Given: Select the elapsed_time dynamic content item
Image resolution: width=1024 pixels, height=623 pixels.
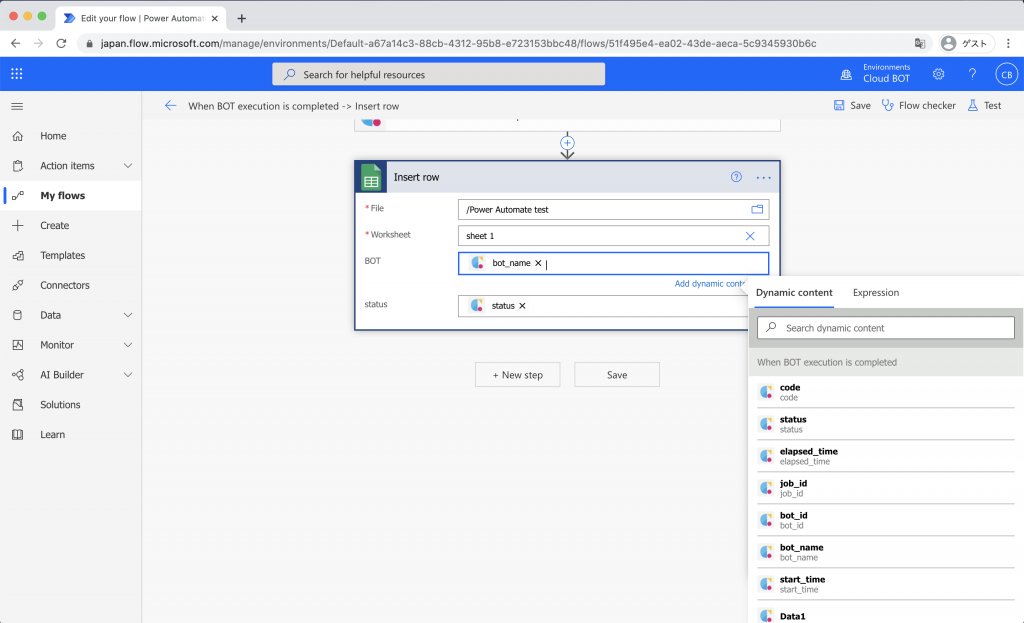Looking at the screenshot, I should 886,456.
